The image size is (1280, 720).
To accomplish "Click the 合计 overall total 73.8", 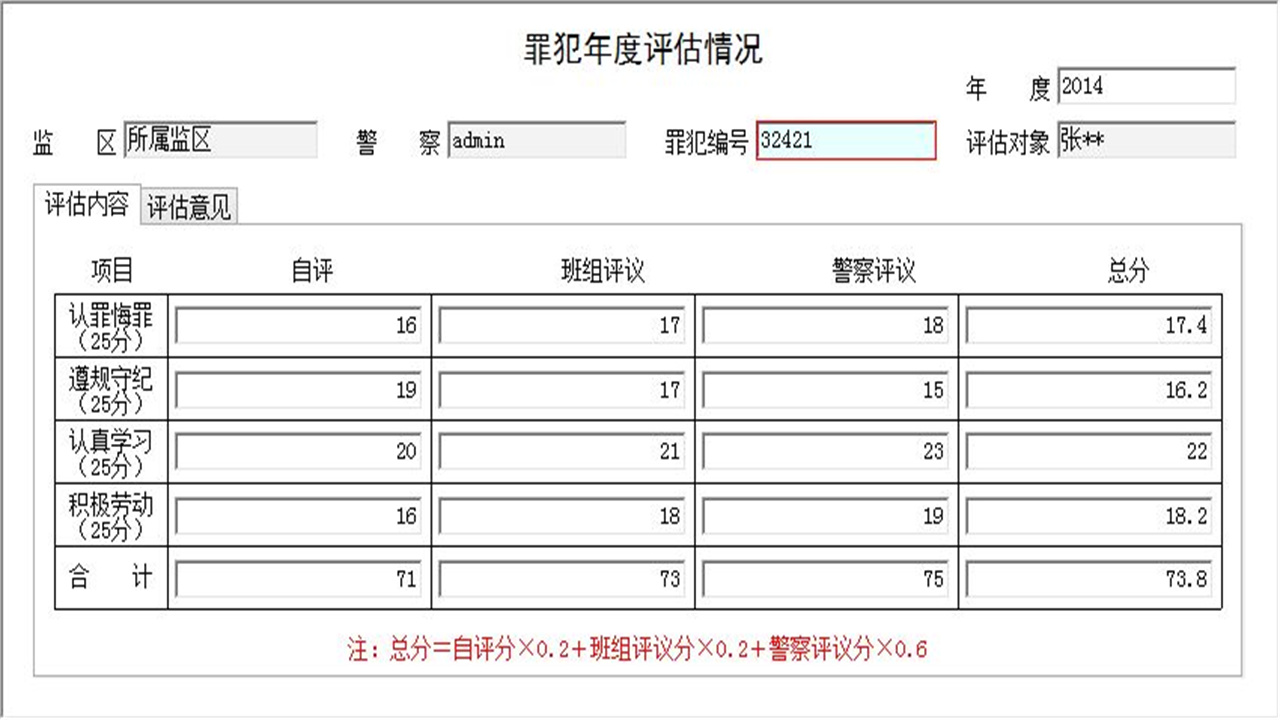I will point(1090,578).
